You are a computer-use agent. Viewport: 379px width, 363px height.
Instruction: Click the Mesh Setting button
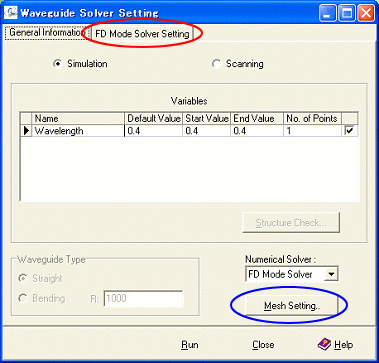[292, 306]
